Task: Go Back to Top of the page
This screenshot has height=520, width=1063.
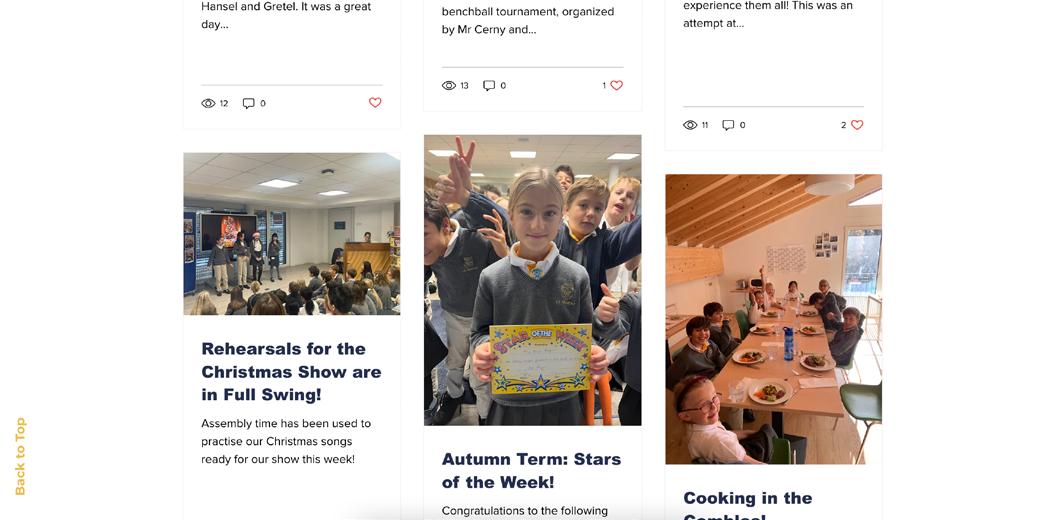Action: (20, 456)
